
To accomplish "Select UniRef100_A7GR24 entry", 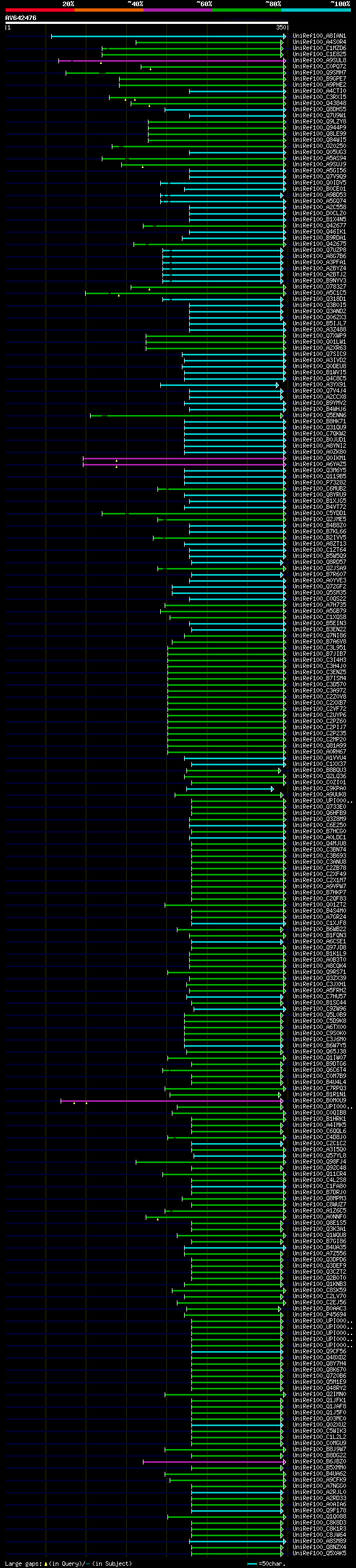I will (319, 917).
